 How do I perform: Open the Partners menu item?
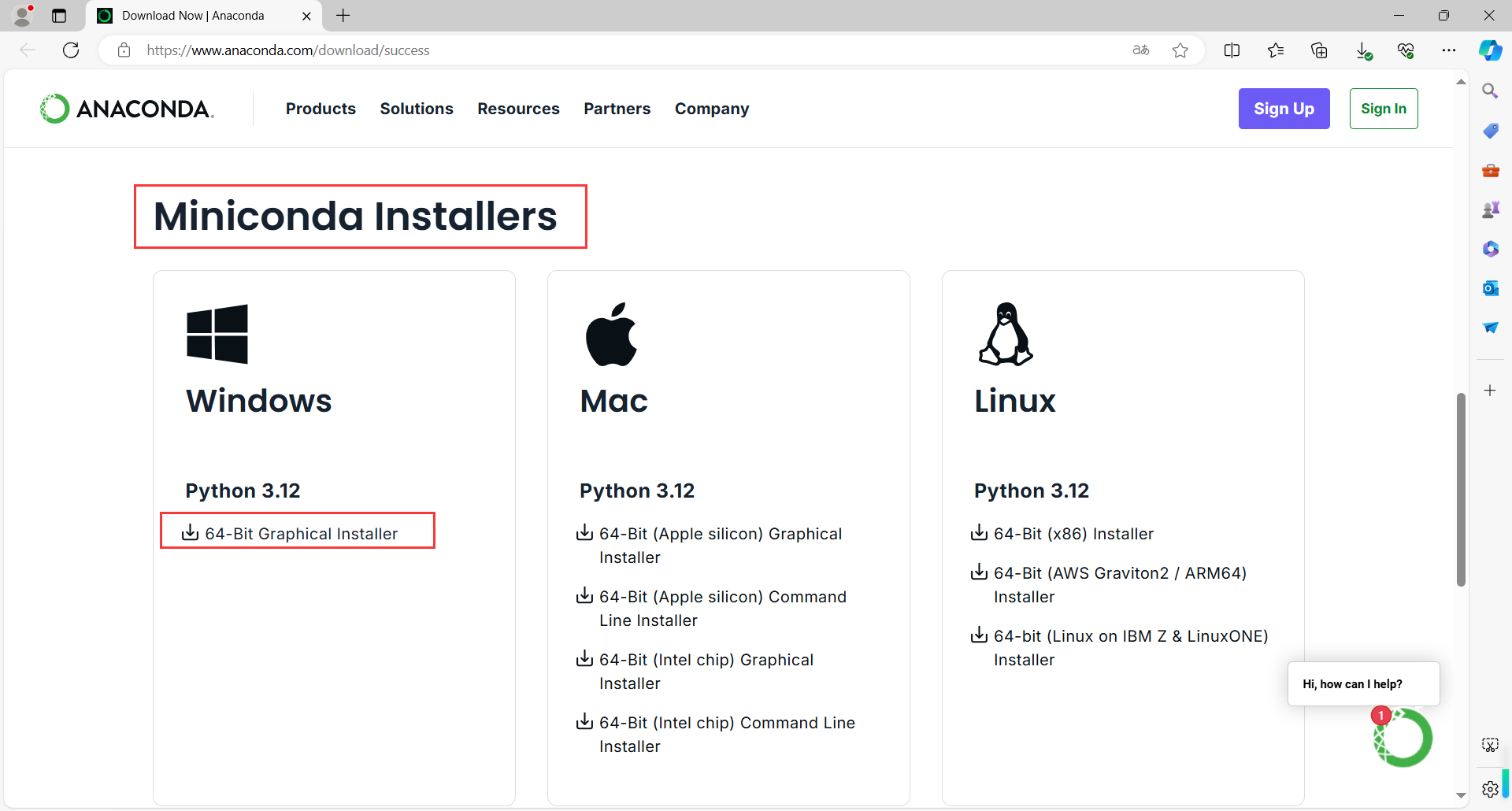click(617, 109)
